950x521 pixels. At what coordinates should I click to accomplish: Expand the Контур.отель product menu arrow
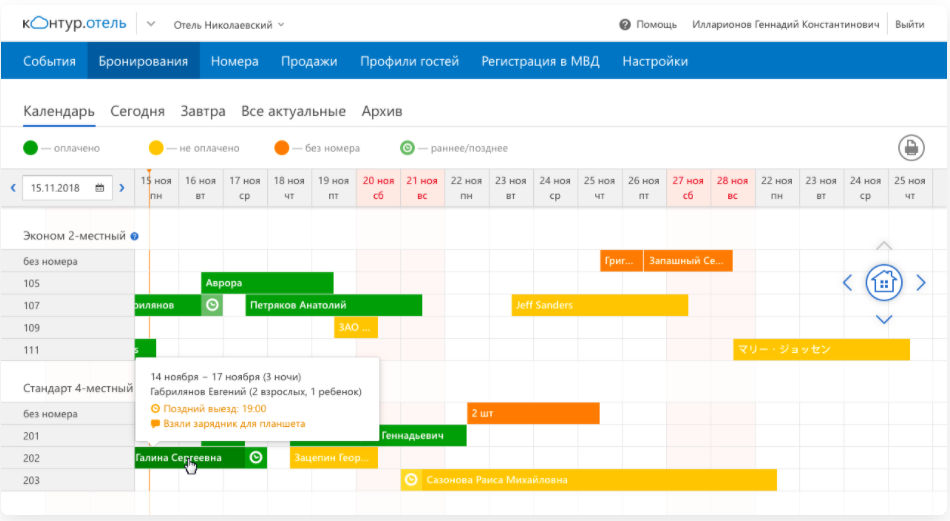point(151,24)
